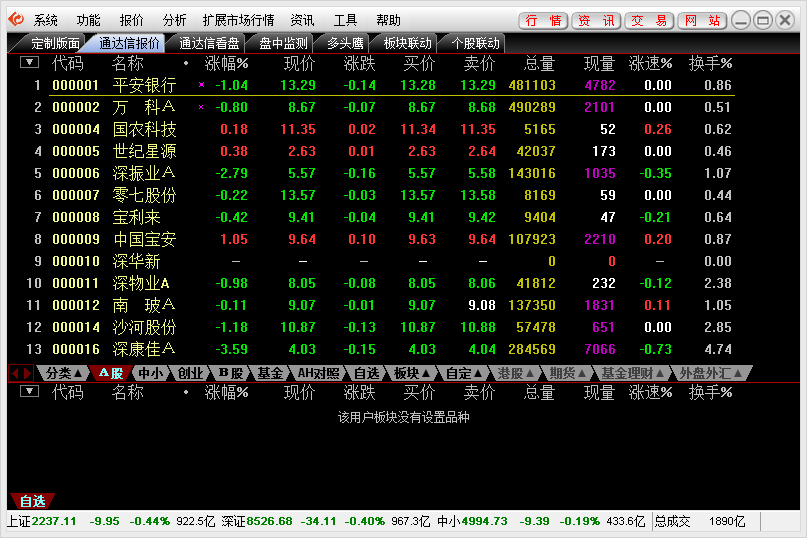The height and width of the screenshot is (538, 807).
Task: Open the 工具 menu
Action: tap(345, 20)
